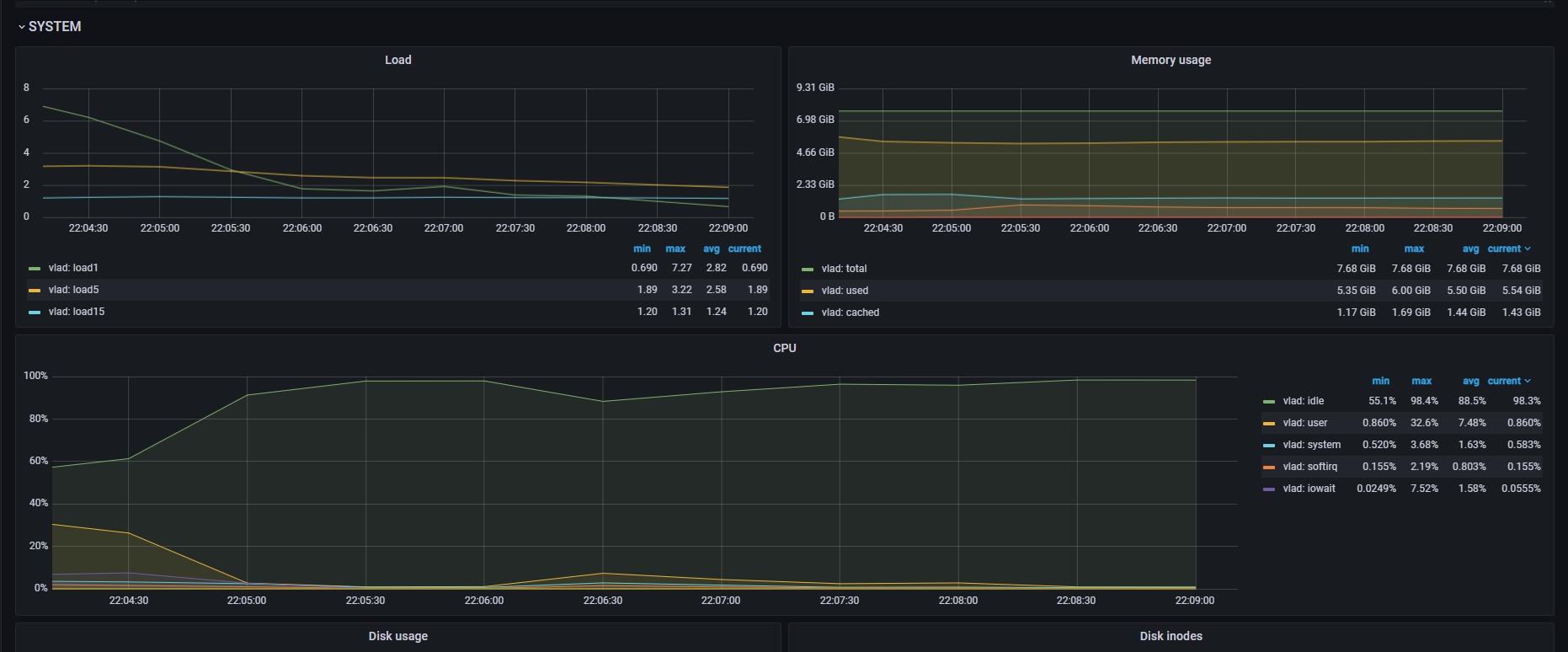Screen dimensions: 1568x652
Task: Sort Load legend by avg column
Action: tap(712, 249)
